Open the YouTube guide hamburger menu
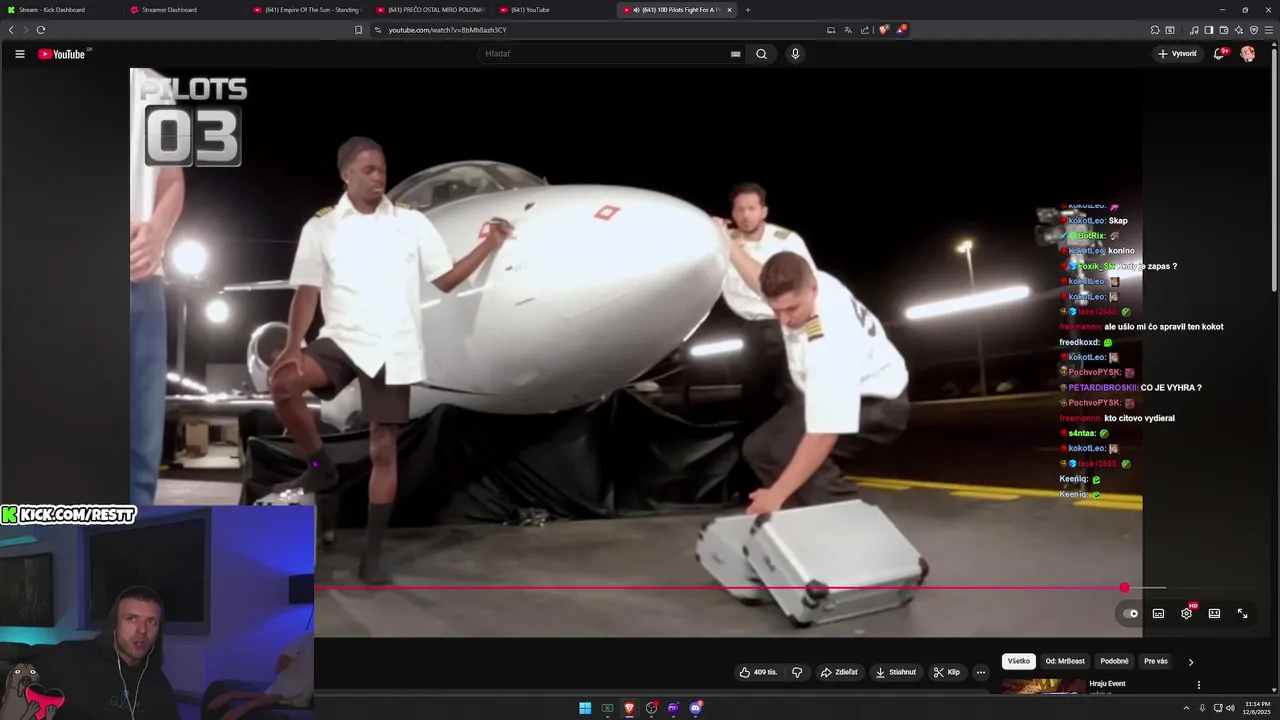This screenshot has width=1280, height=720. tap(20, 54)
